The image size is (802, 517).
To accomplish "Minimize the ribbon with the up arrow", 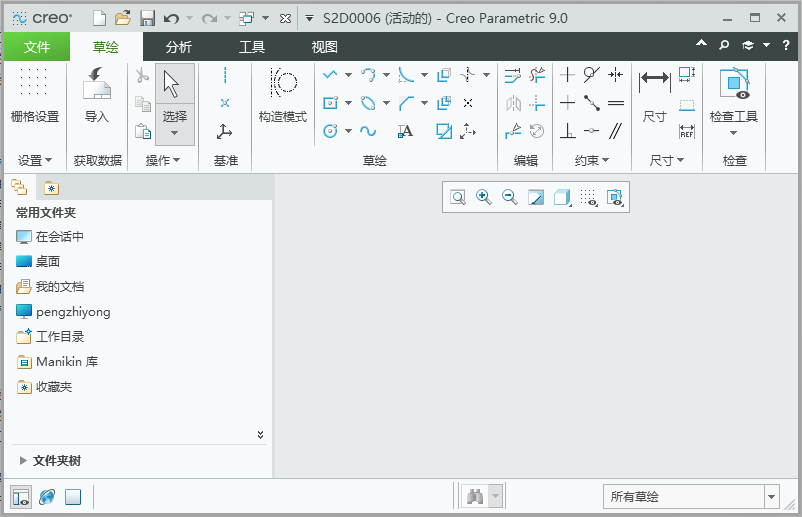I will pyautogui.click(x=701, y=44).
